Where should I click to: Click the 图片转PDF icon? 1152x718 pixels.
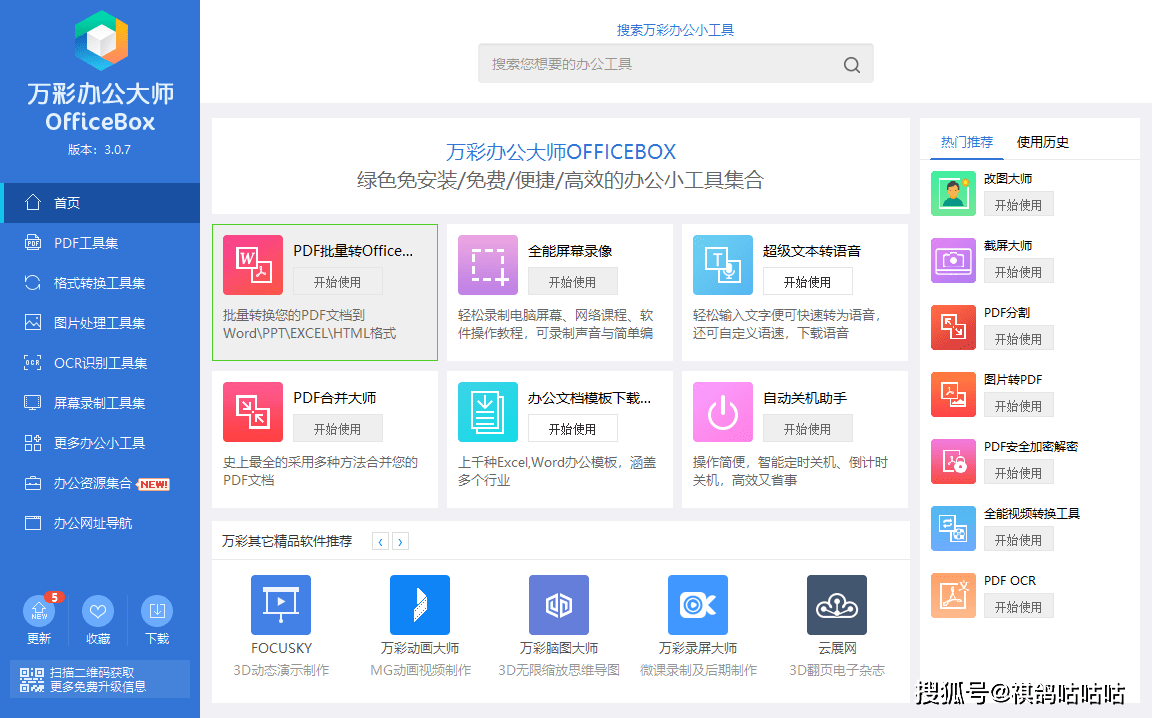[953, 395]
